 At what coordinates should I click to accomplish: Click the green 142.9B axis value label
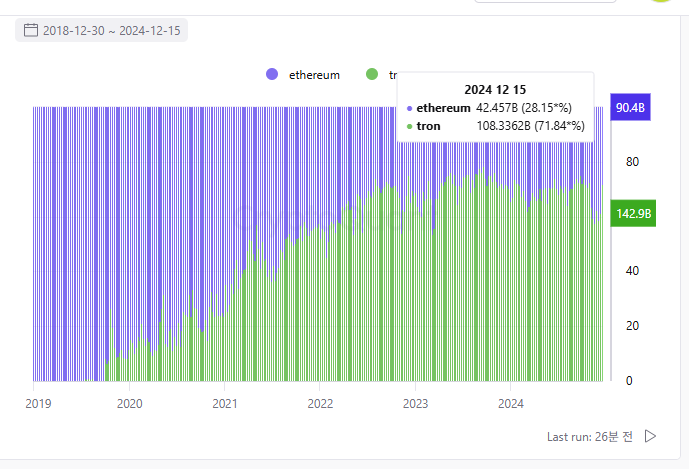633,214
